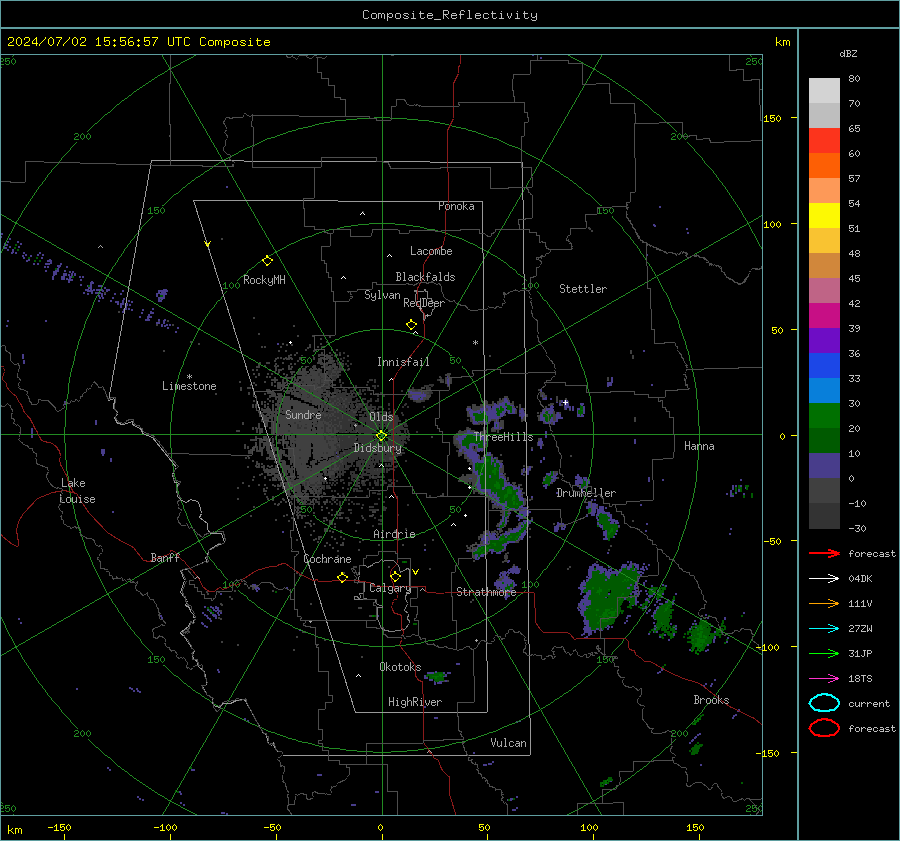
Task: Click the red forecast arrow in legend
Action: click(824, 553)
